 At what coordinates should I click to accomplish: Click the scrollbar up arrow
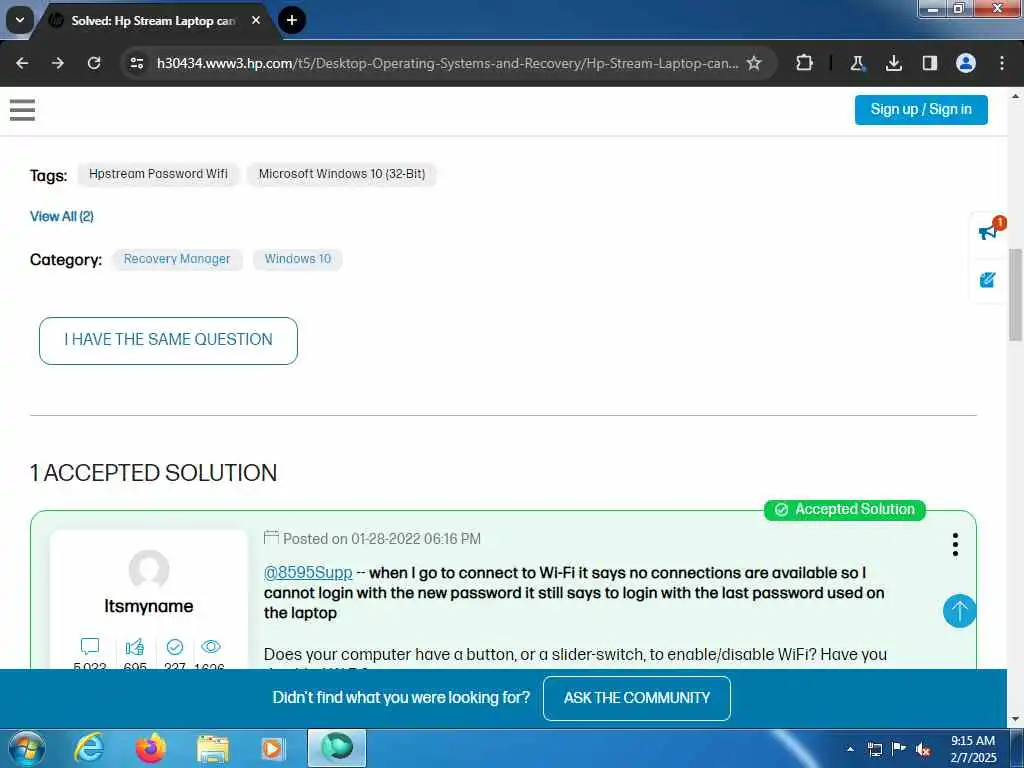(1016, 95)
